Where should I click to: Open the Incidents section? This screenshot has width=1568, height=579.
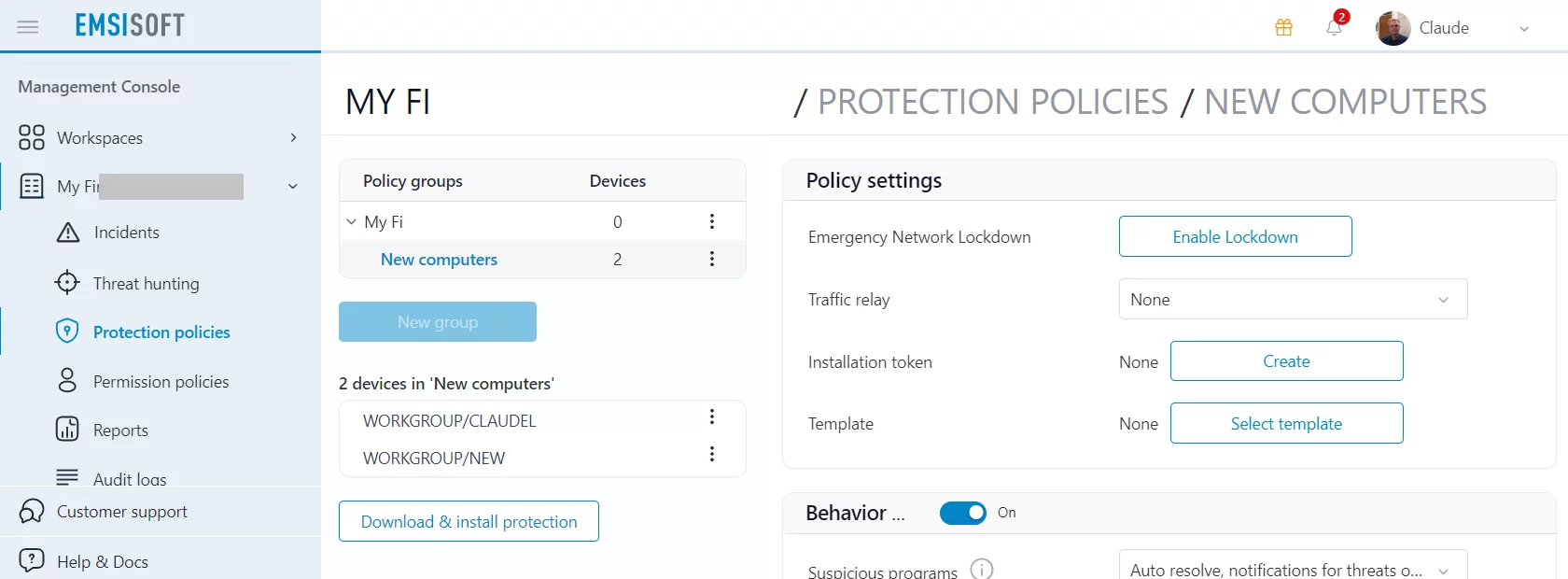click(x=126, y=233)
